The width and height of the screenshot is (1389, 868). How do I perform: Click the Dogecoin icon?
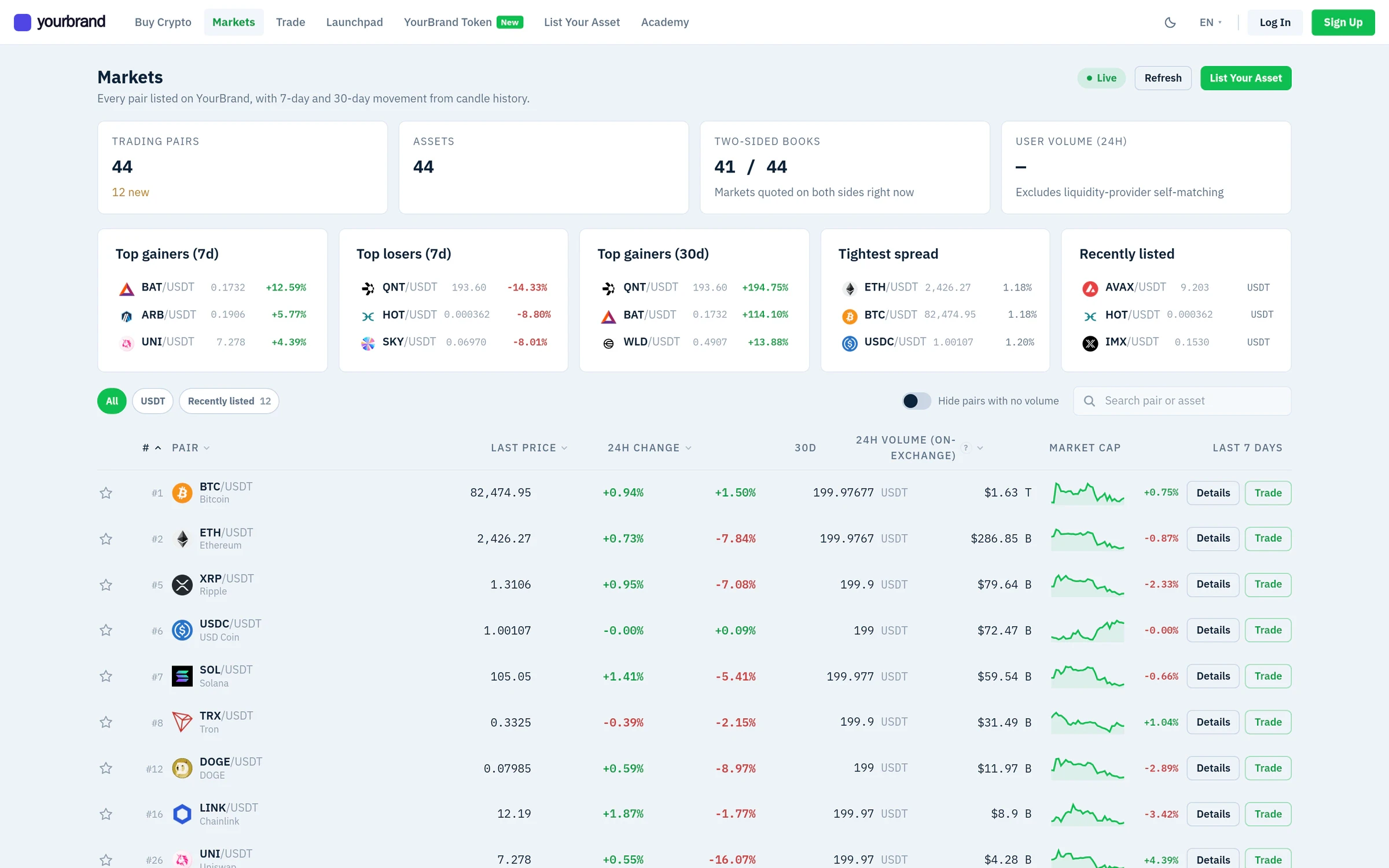[182, 768]
